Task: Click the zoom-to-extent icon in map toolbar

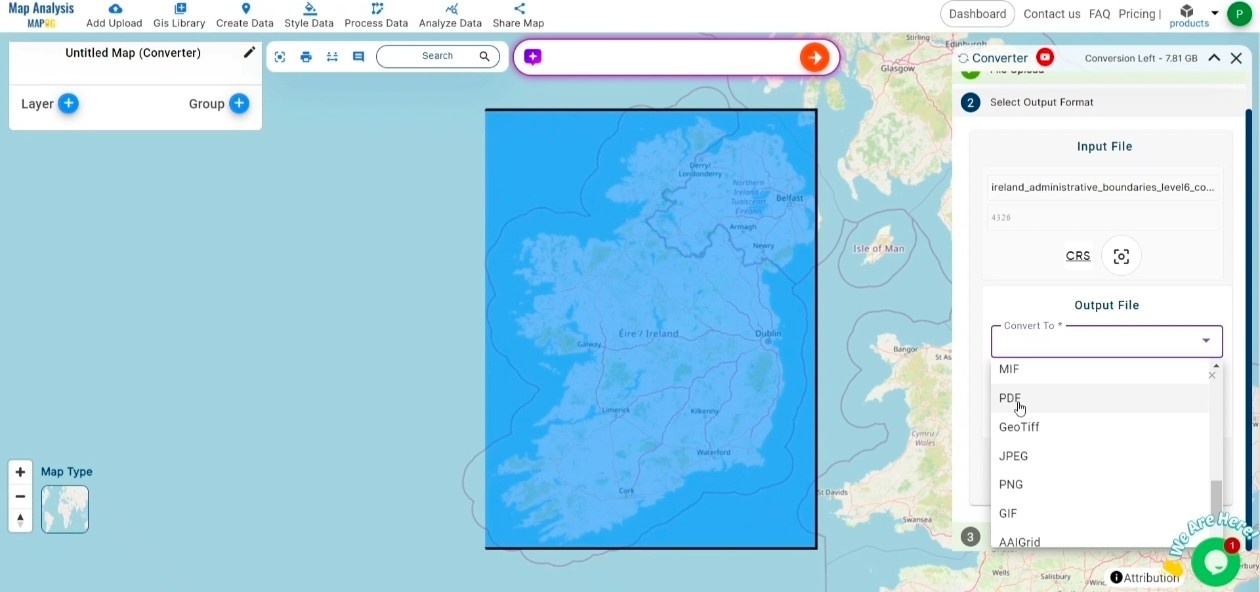Action: click(280, 57)
